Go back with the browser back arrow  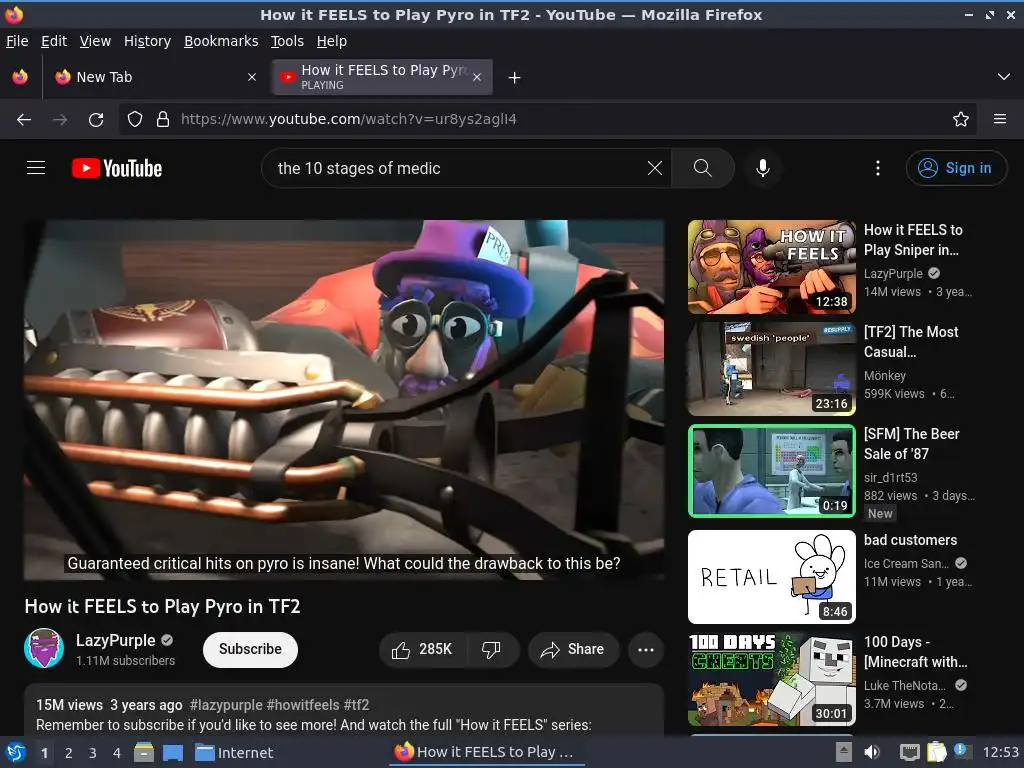point(24,120)
